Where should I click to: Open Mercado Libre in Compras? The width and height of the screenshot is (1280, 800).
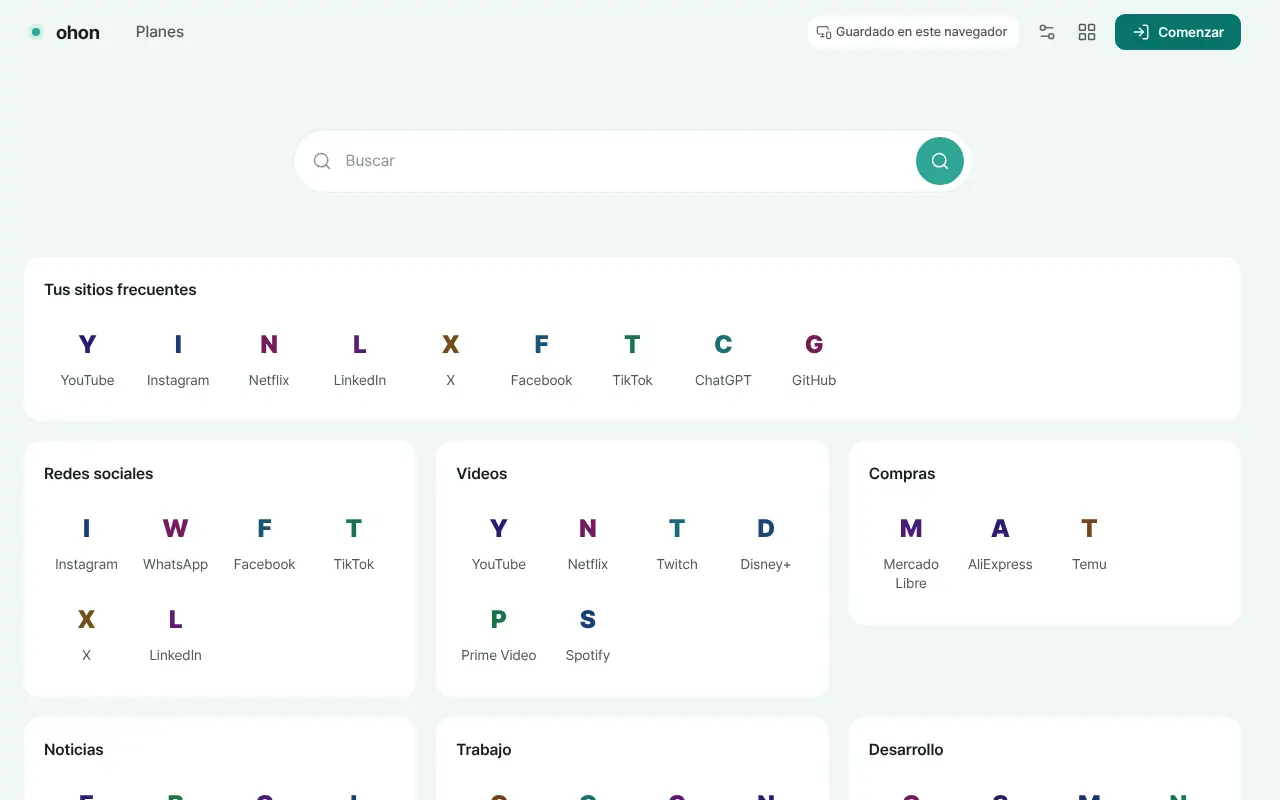(911, 553)
